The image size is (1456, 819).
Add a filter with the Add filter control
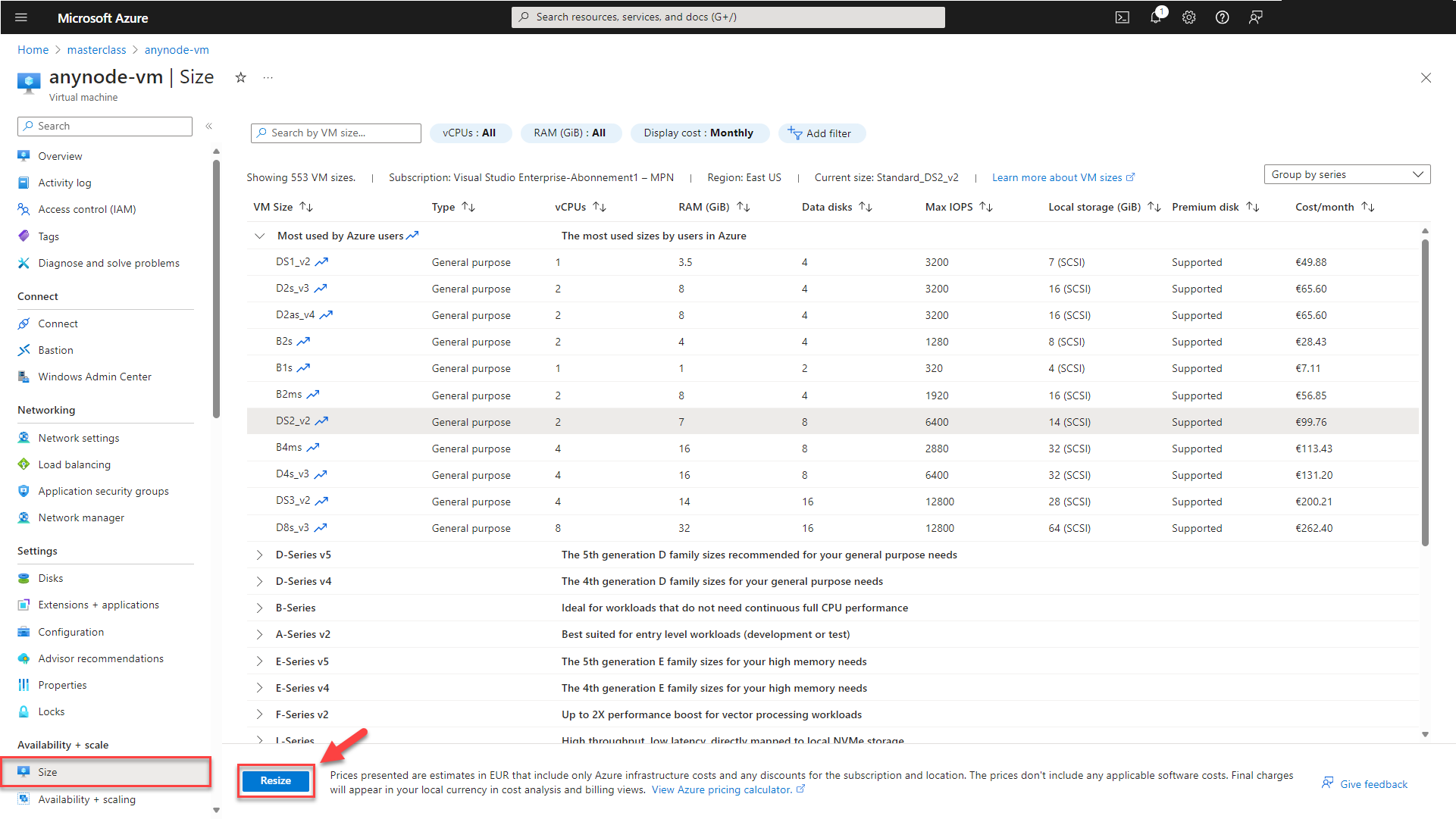tap(822, 133)
